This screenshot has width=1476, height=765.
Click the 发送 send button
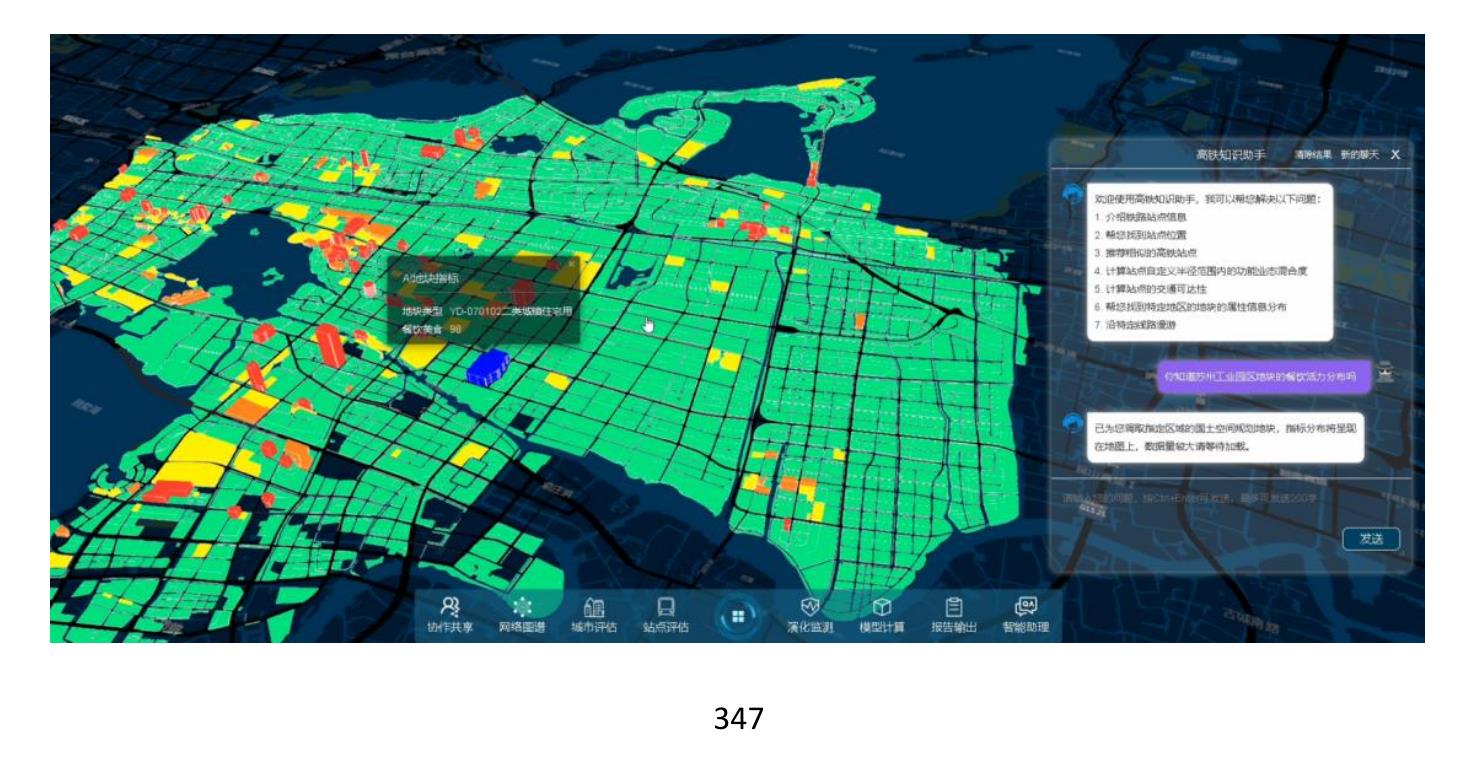[1371, 539]
